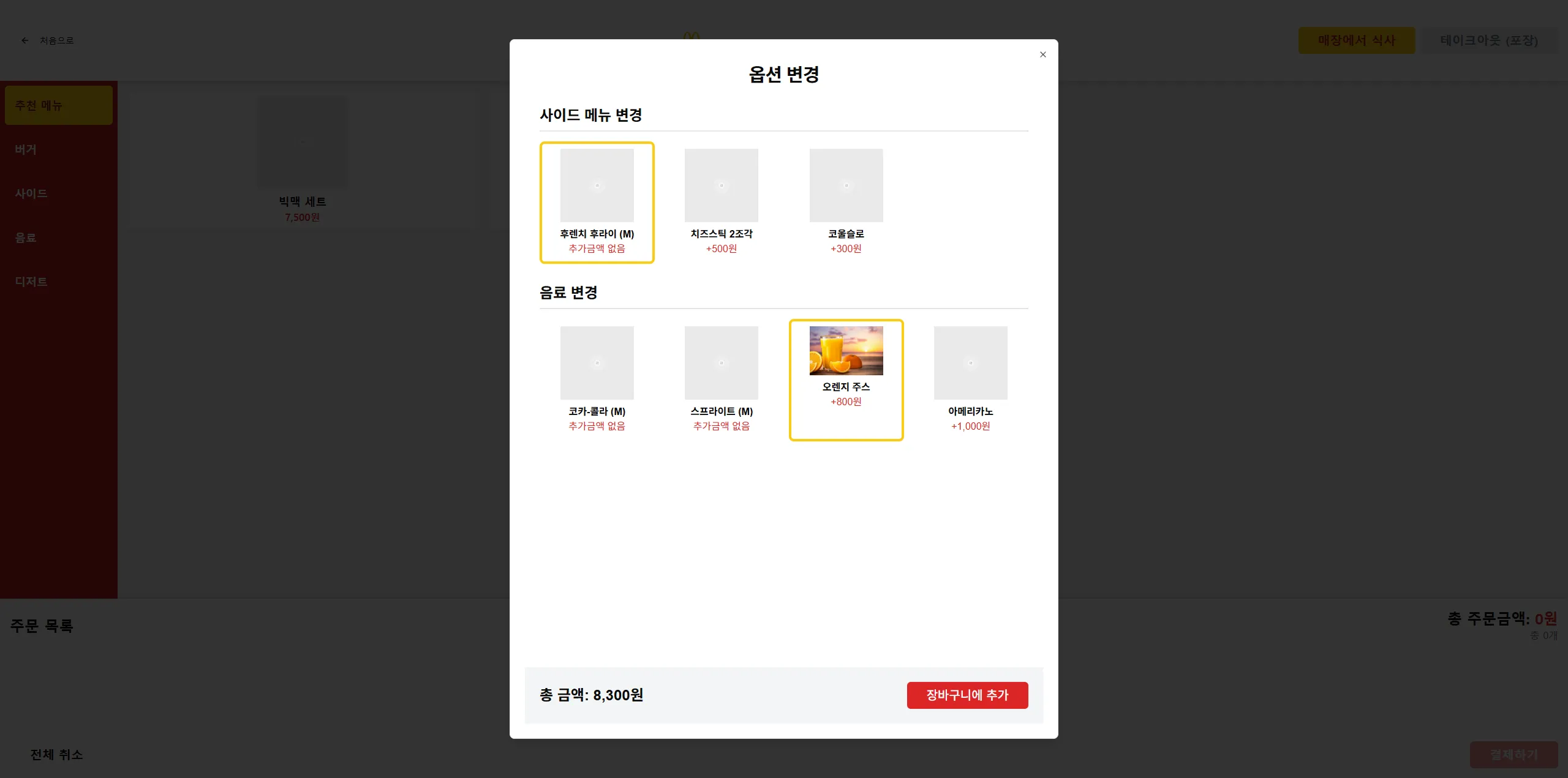The height and width of the screenshot is (778, 1568).
Task: Click the 7,500원 price under 빅맥 세트
Action: click(302, 217)
